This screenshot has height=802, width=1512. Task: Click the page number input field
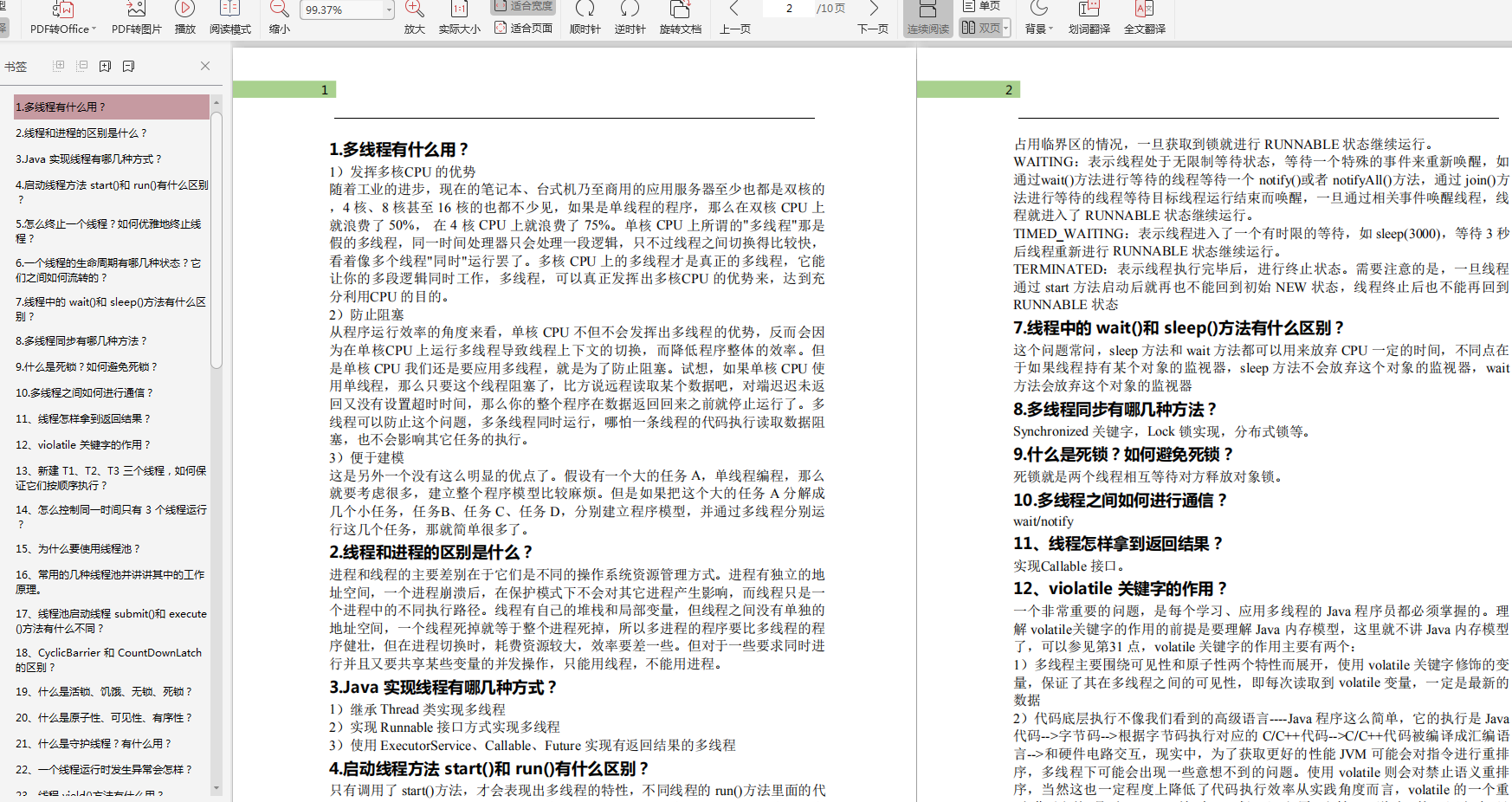pyautogui.click(x=788, y=9)
